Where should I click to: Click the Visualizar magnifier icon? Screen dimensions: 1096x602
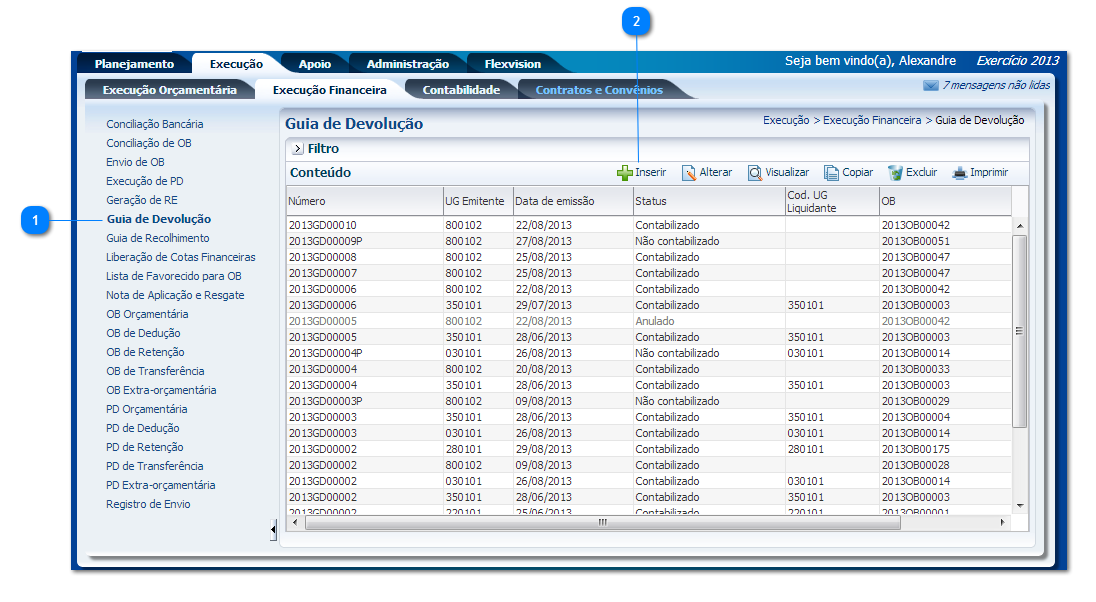click(x=755, y=173)
